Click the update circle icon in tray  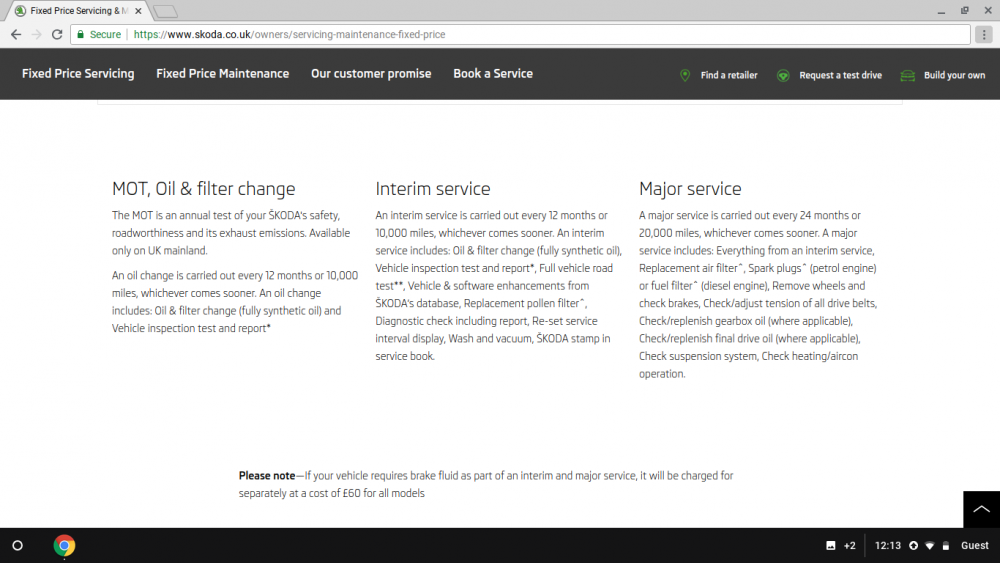913,546
